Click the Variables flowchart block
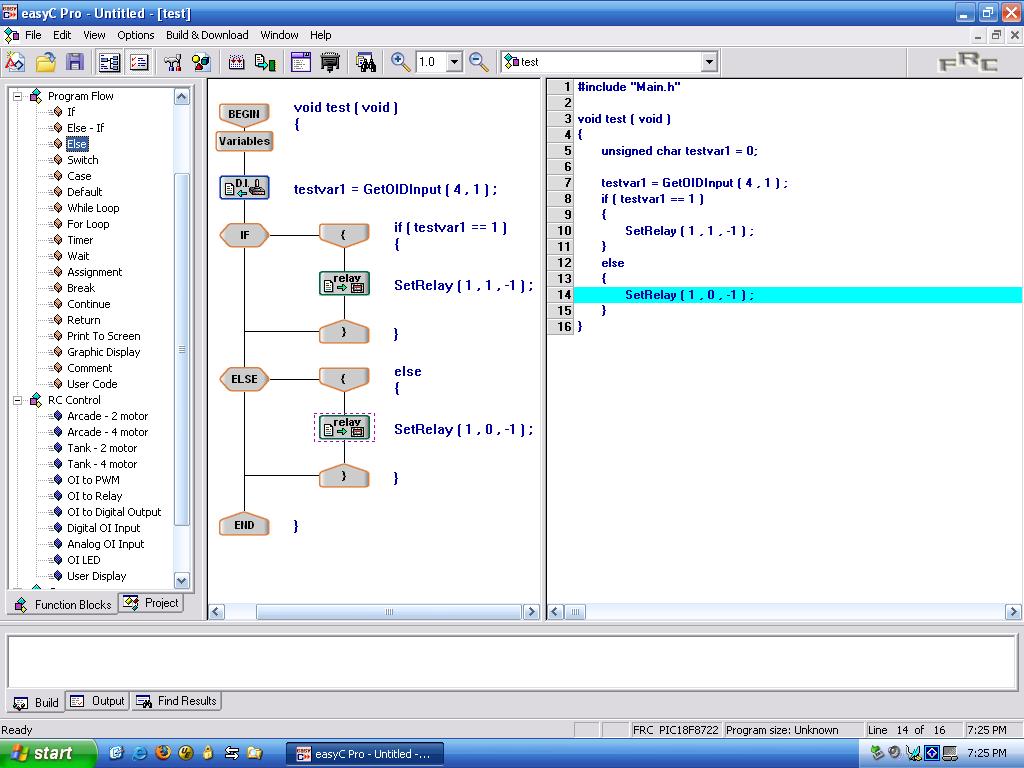This screenshot has width=1024, height=768. click(x=244, y=141)
